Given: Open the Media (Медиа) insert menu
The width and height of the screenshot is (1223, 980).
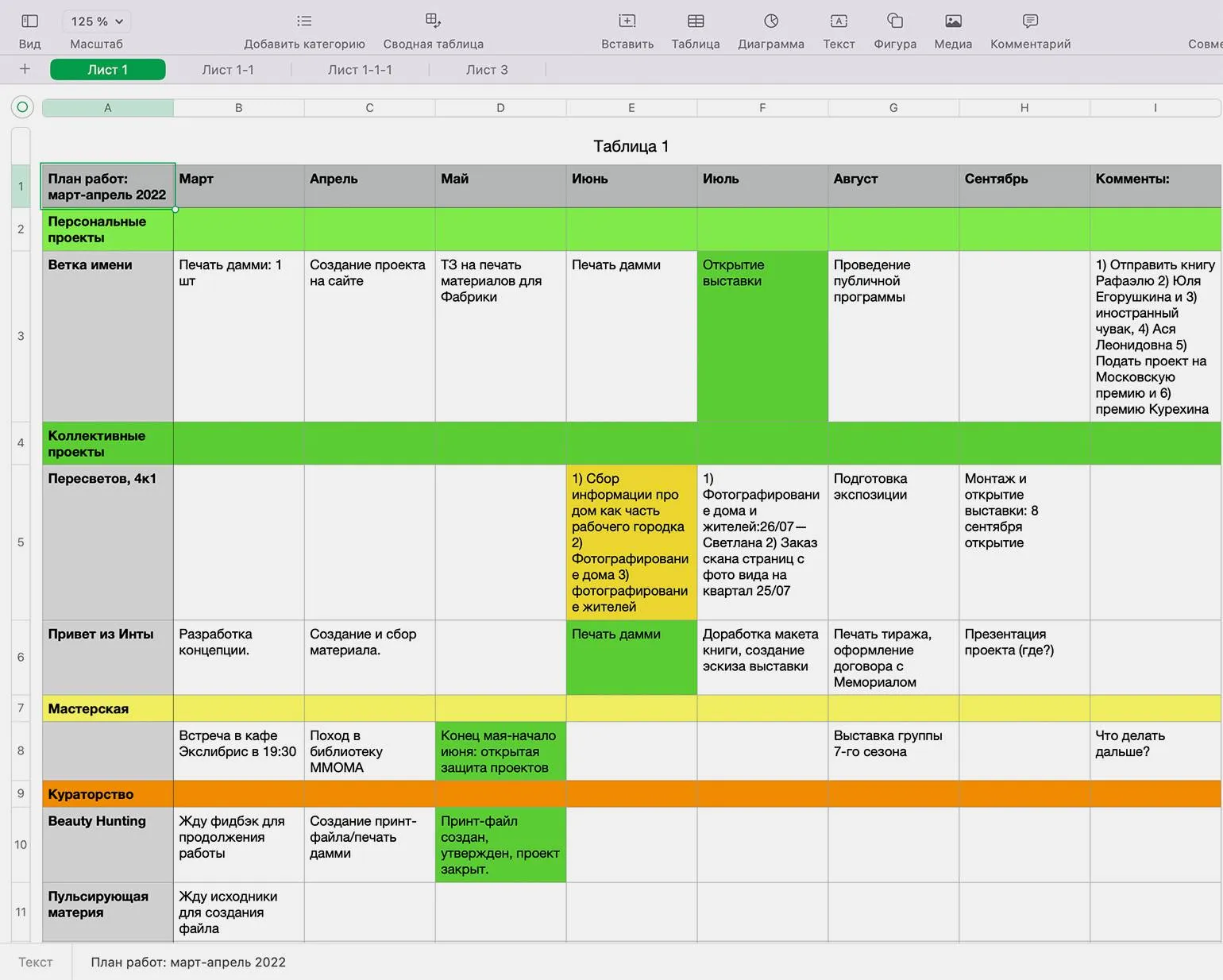Looking at the screenshot, I should 953,21.
